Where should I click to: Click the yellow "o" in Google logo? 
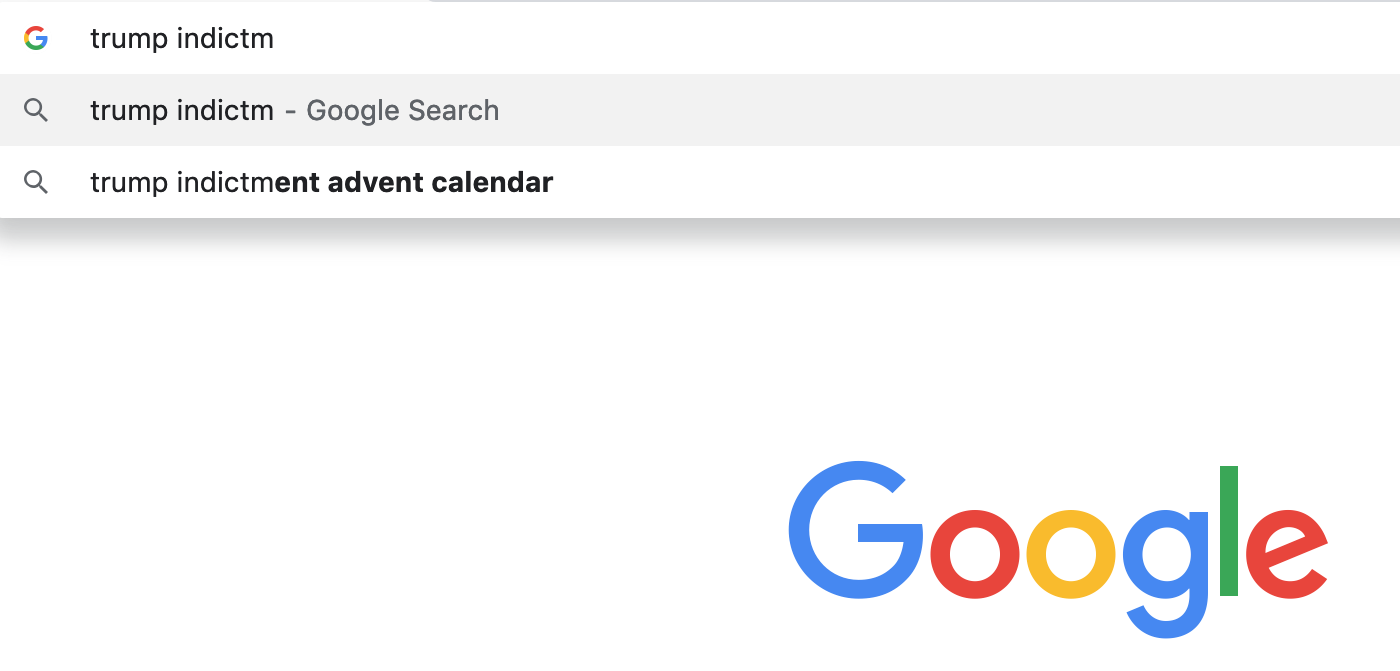tap(1072, 554)
